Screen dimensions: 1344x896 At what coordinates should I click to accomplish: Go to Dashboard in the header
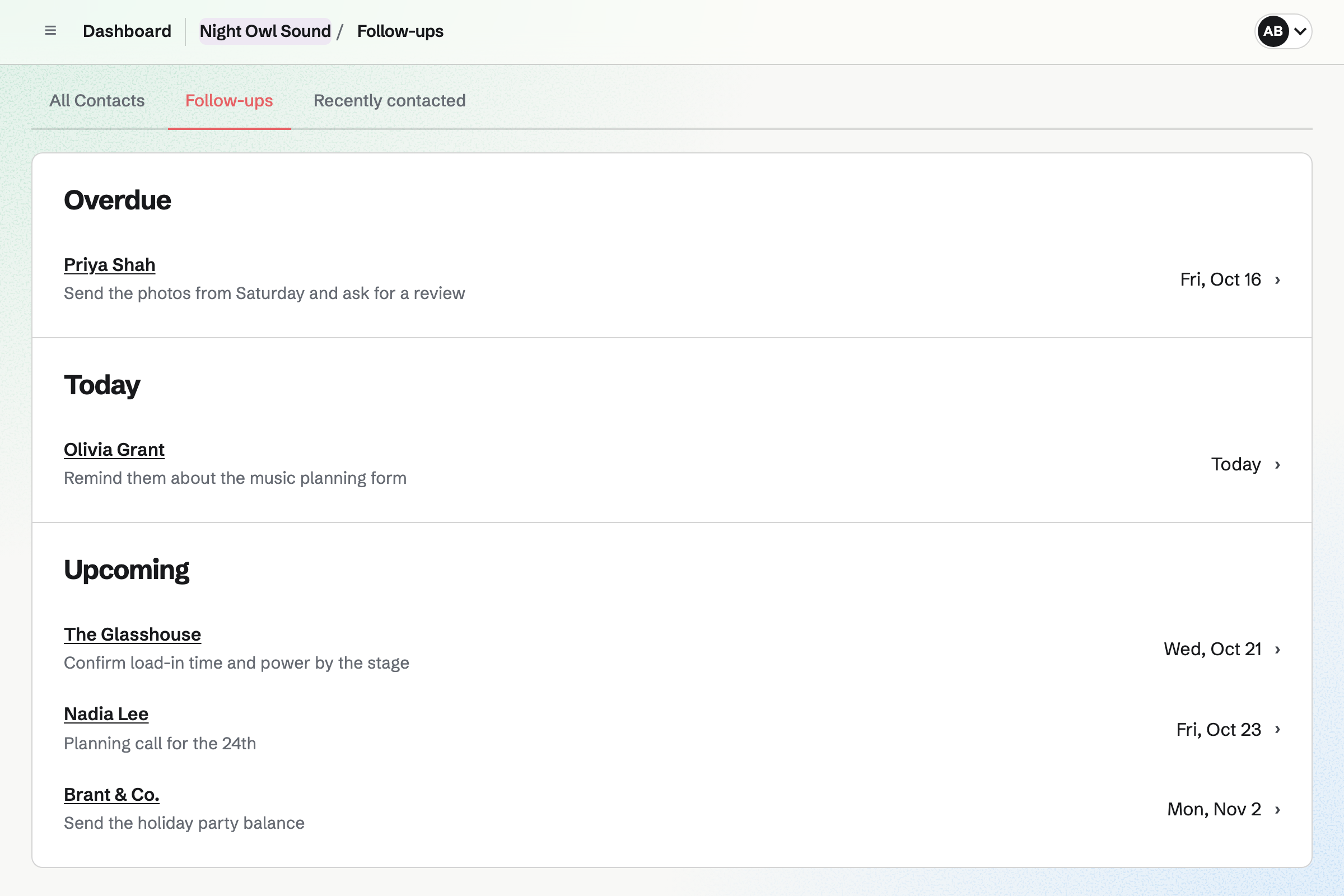[127, 31]
